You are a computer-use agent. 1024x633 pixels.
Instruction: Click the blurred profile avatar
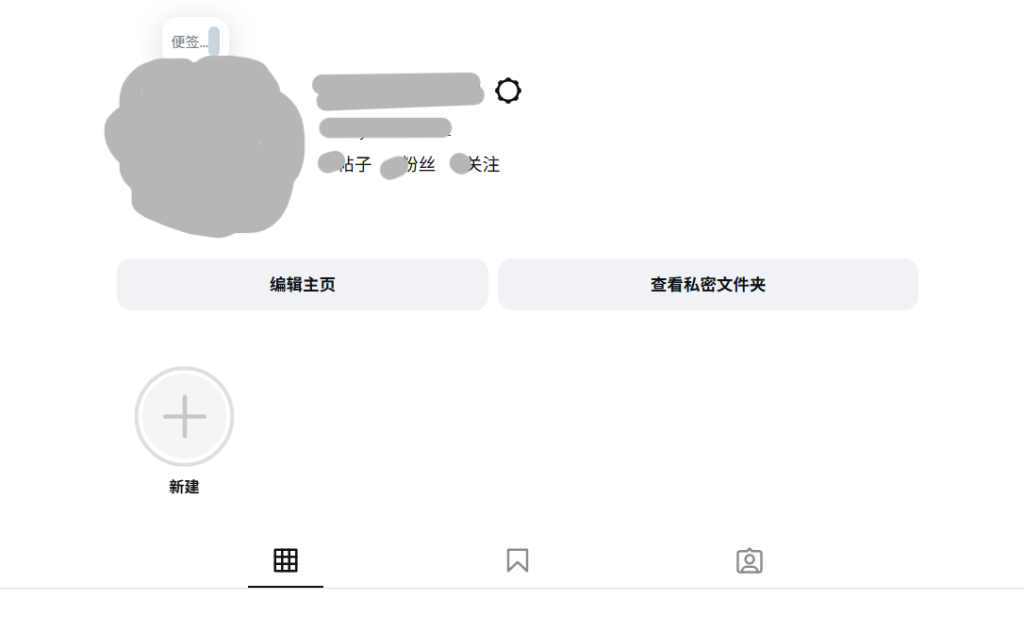(x=204, y=146)
